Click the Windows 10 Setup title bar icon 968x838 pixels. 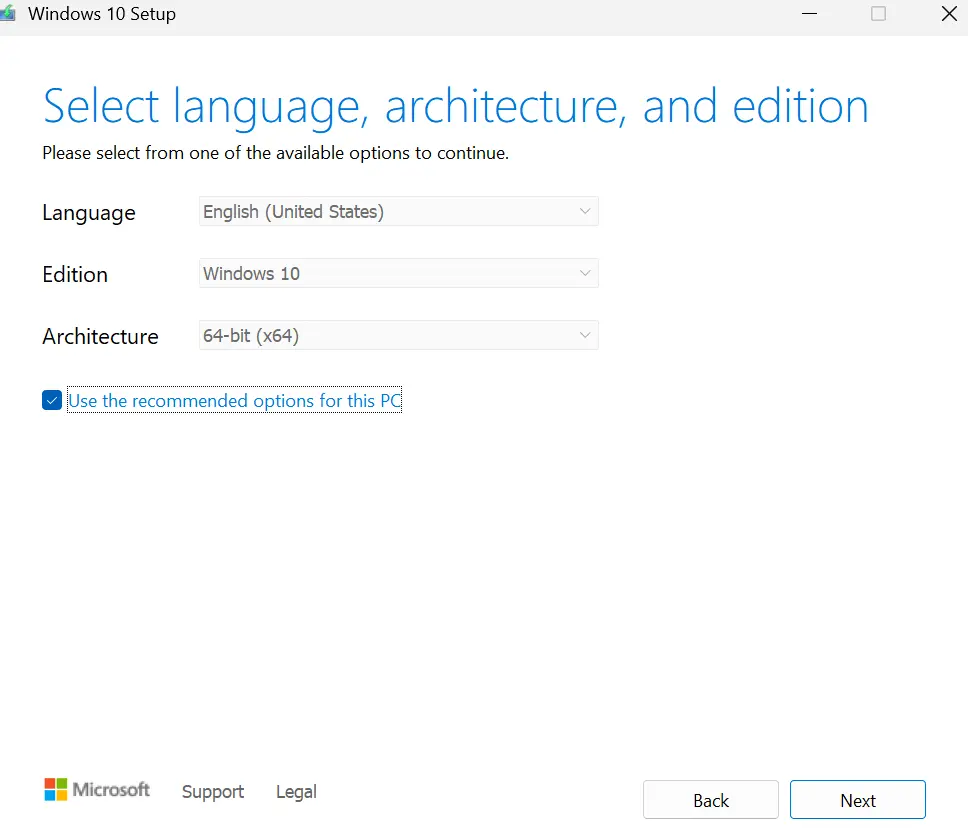pyautogui.click(x=7, y=14)
